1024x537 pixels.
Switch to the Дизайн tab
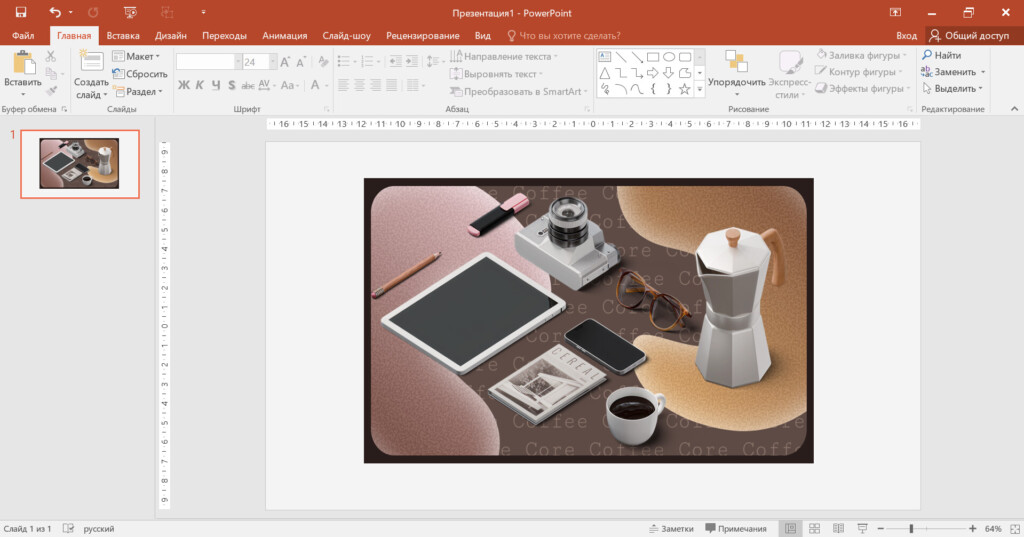170,35
